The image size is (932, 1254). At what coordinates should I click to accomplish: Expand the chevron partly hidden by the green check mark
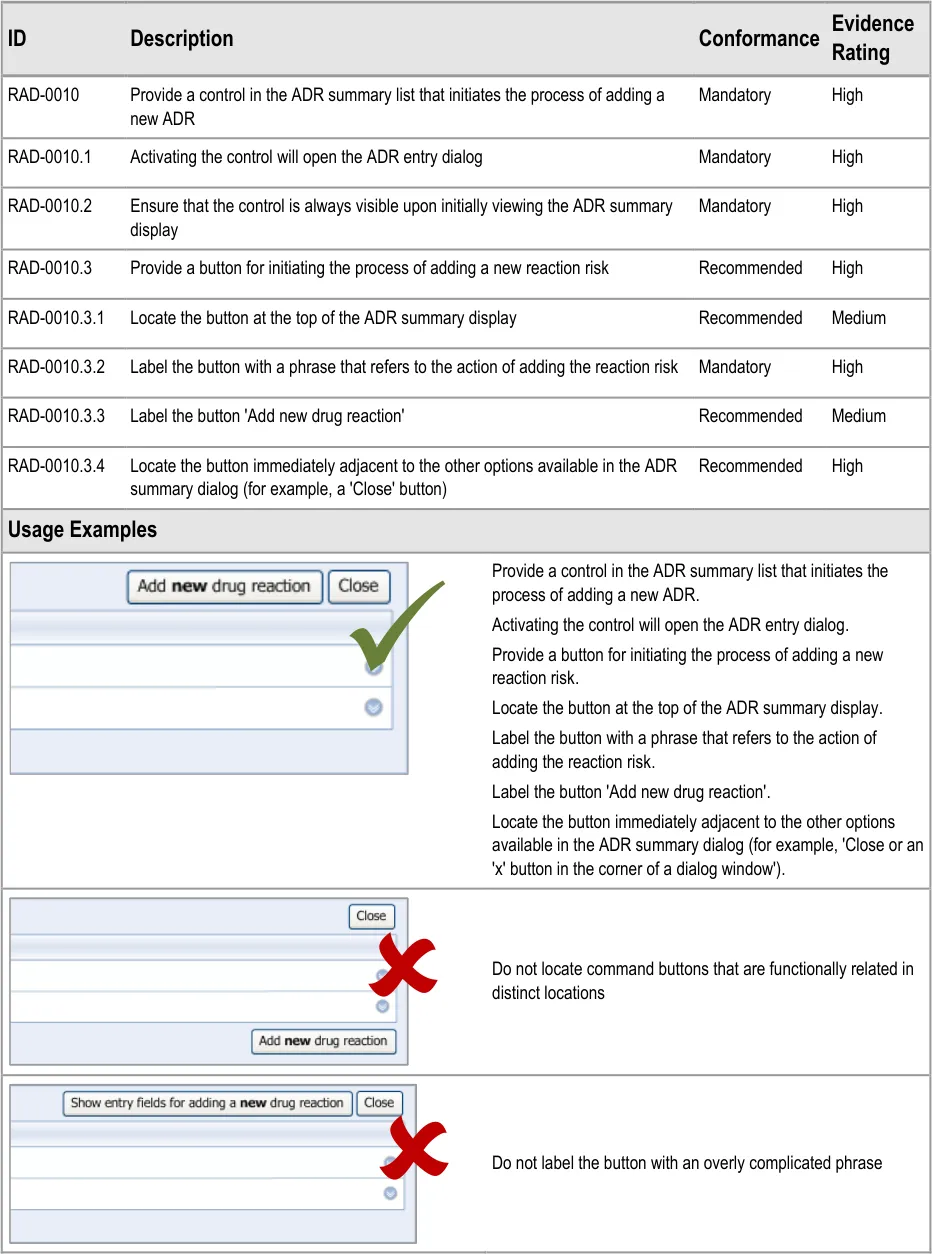(374, 666)
